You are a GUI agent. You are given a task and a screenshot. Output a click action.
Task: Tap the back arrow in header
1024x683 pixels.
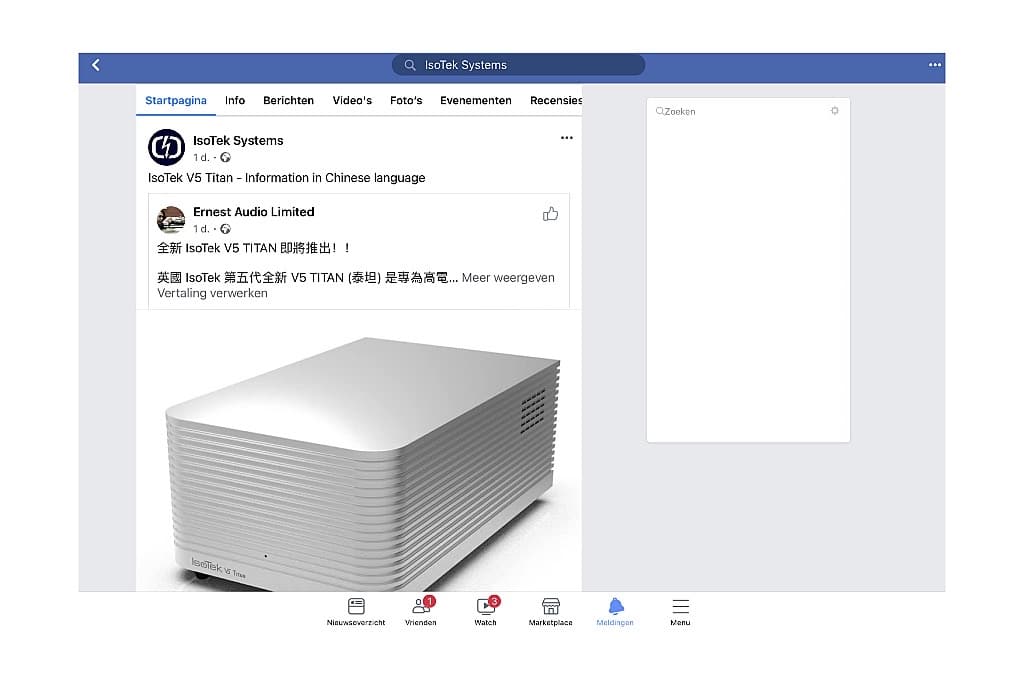96,65
